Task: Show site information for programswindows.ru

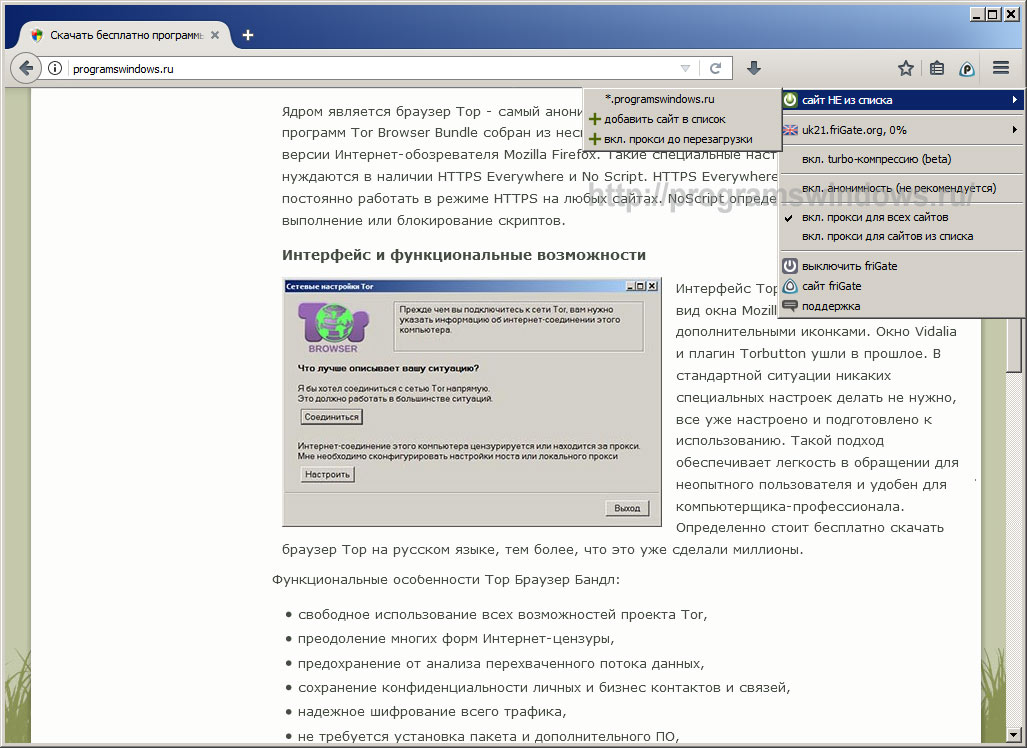Action: (x=55, y=68)
